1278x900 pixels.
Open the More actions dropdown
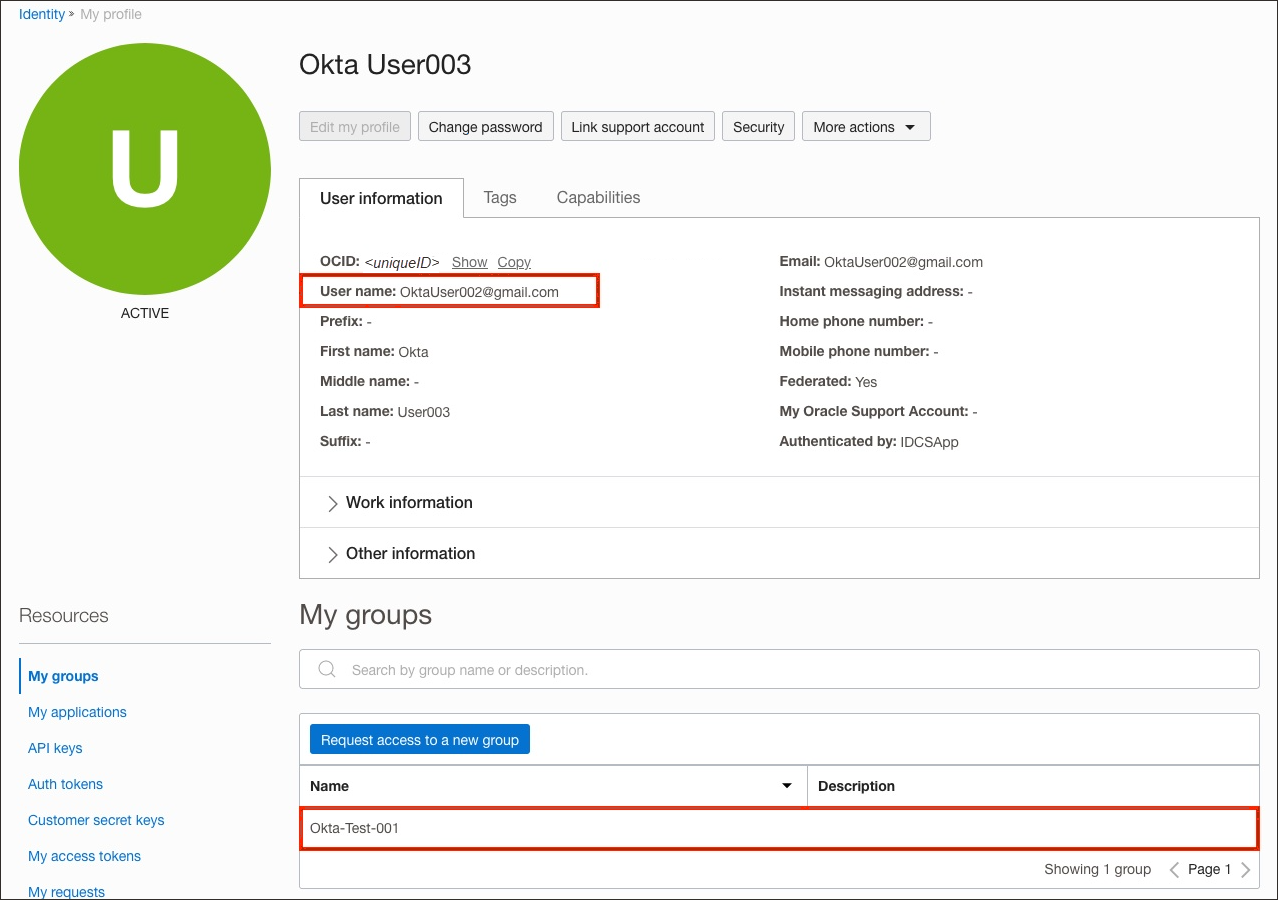click(x=866, y=126)
